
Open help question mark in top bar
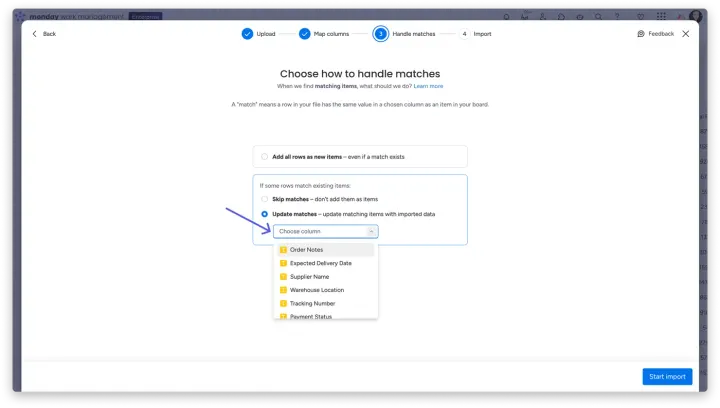click(x=617, y=17)
